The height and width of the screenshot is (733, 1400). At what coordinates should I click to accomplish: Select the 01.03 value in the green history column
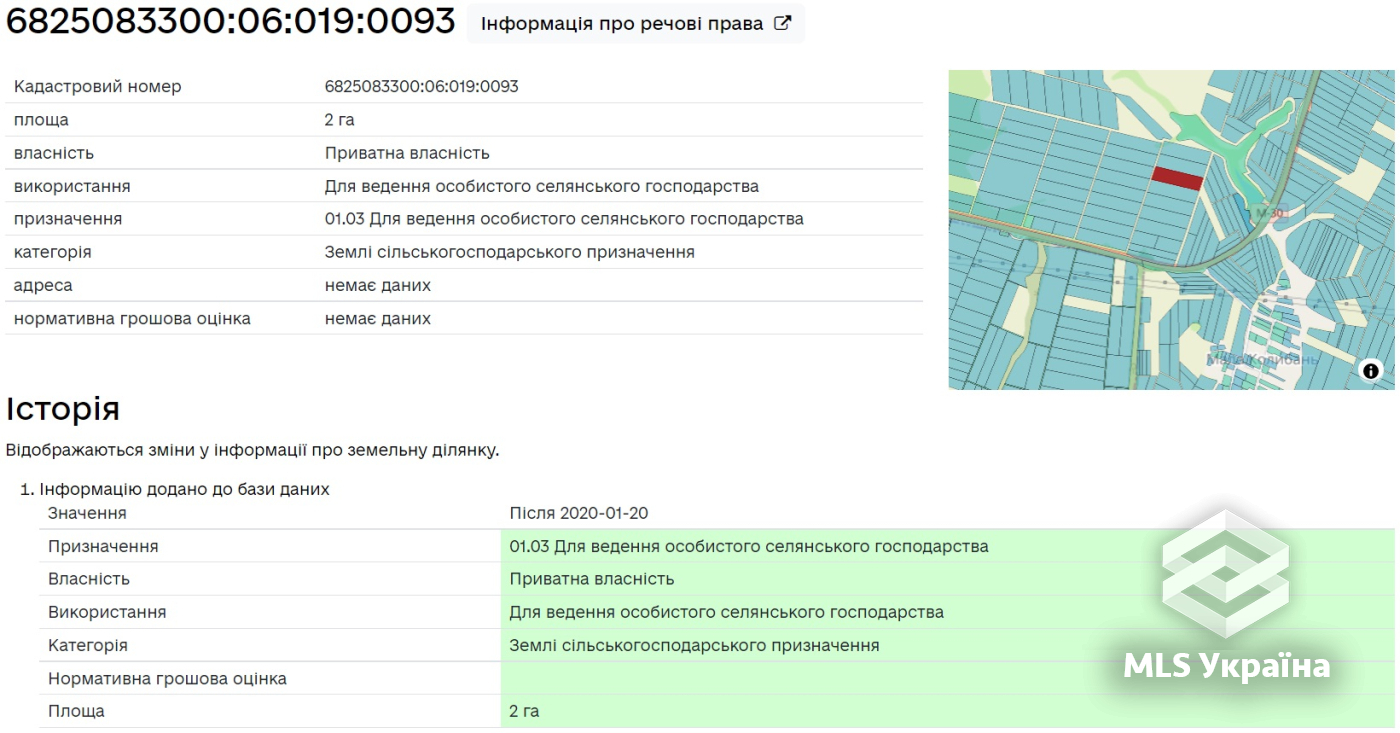749,546
